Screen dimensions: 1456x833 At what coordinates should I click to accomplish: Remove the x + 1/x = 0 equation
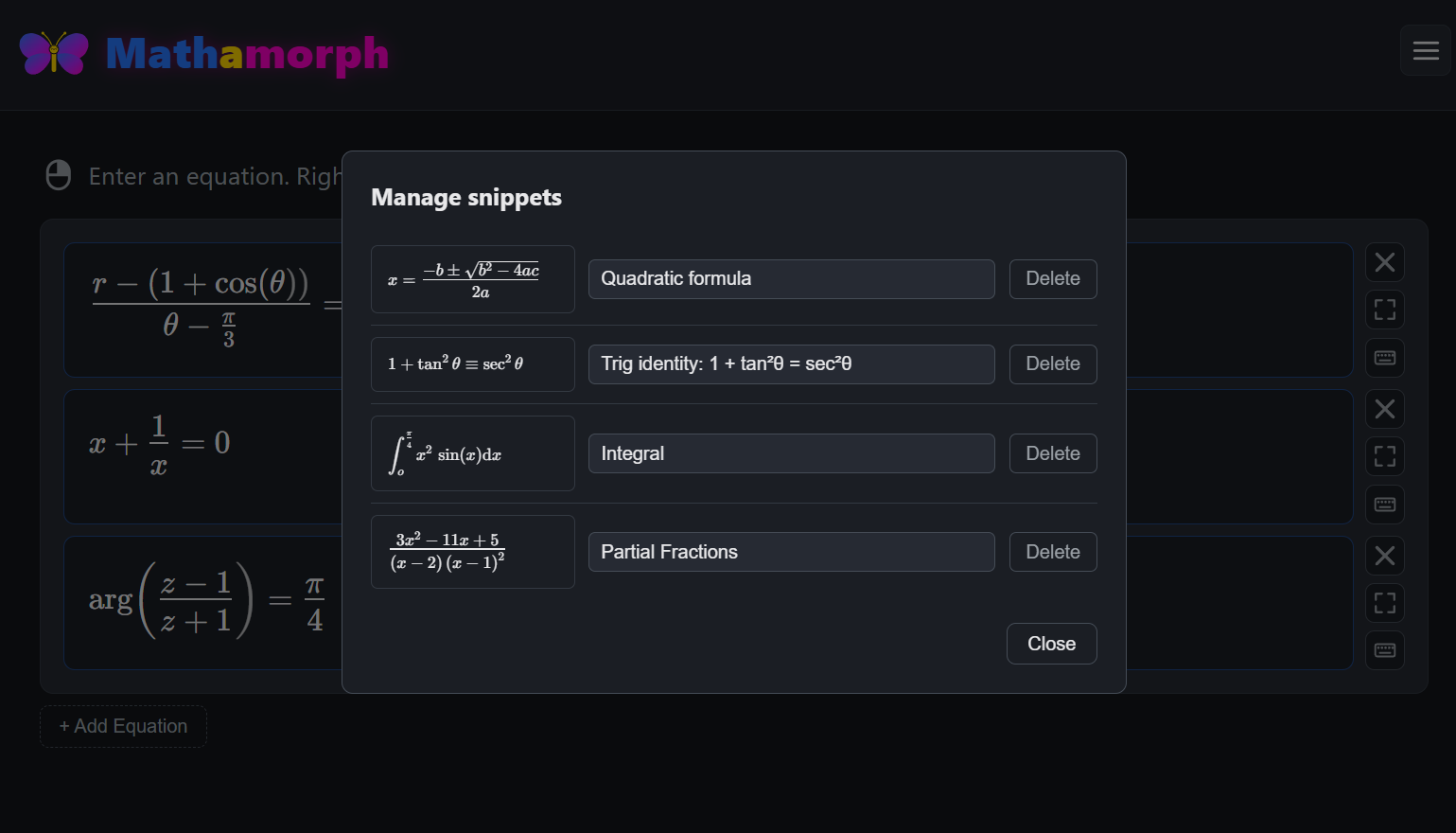(x=1385, y=409)
